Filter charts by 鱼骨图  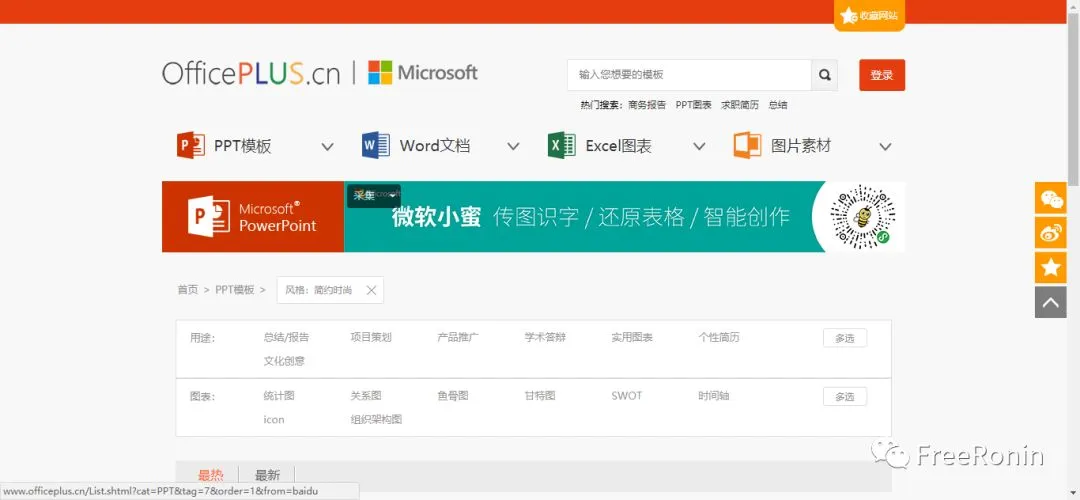click(x=453, y=396)
